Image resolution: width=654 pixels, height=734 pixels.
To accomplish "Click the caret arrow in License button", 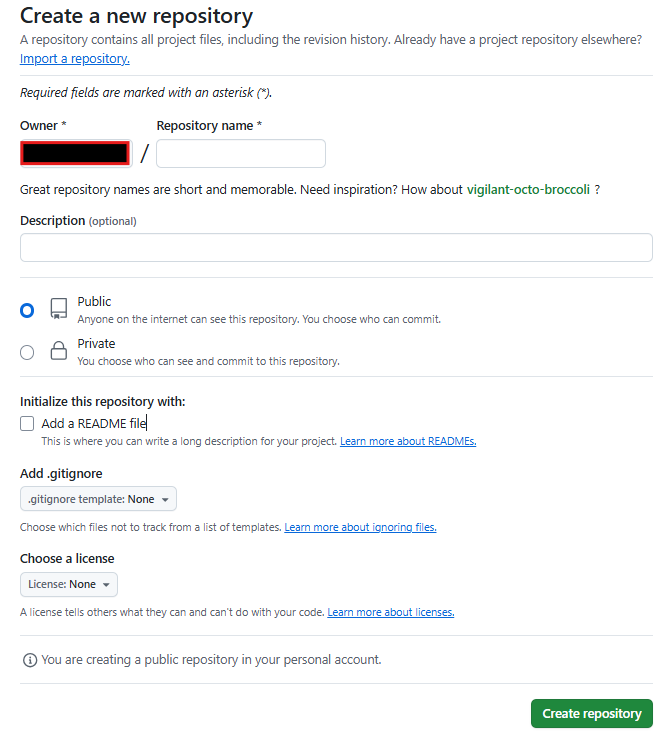I will click(x=106, y=585).
